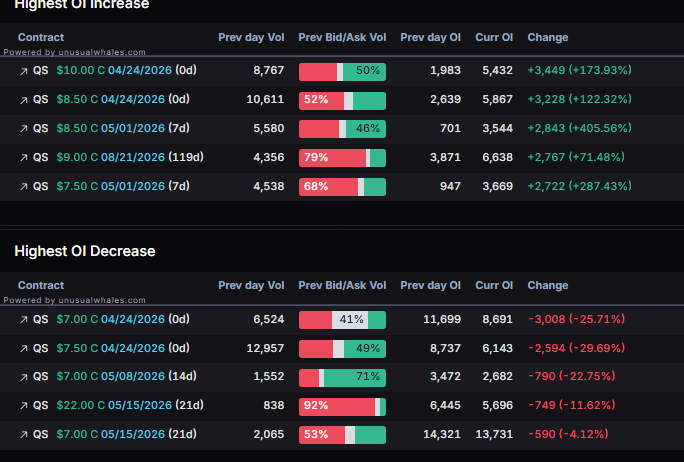Select the 79% bid/ask volume bar

tap(342, 158)
